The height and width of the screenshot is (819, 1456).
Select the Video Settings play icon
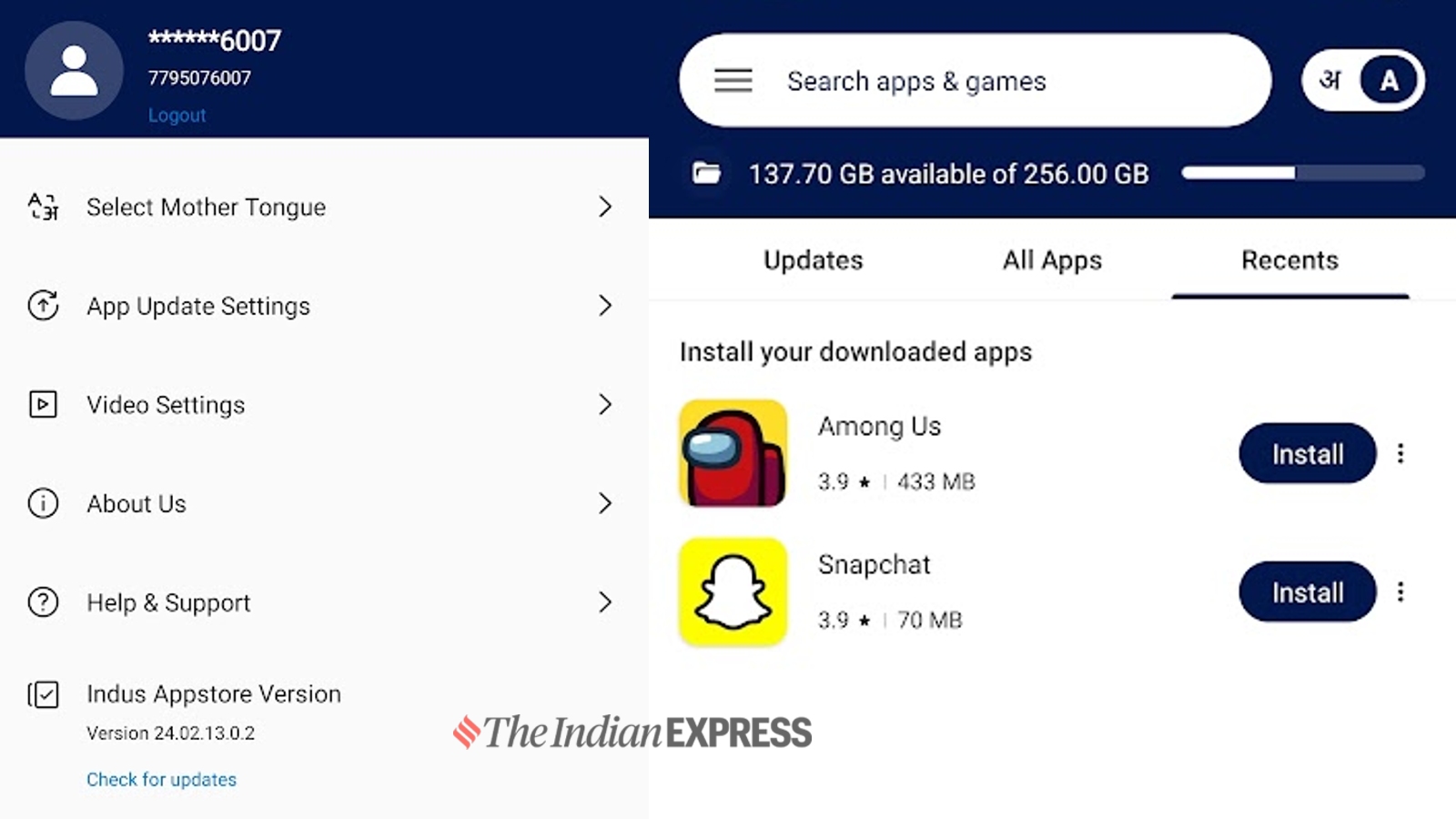coord(42,405)
